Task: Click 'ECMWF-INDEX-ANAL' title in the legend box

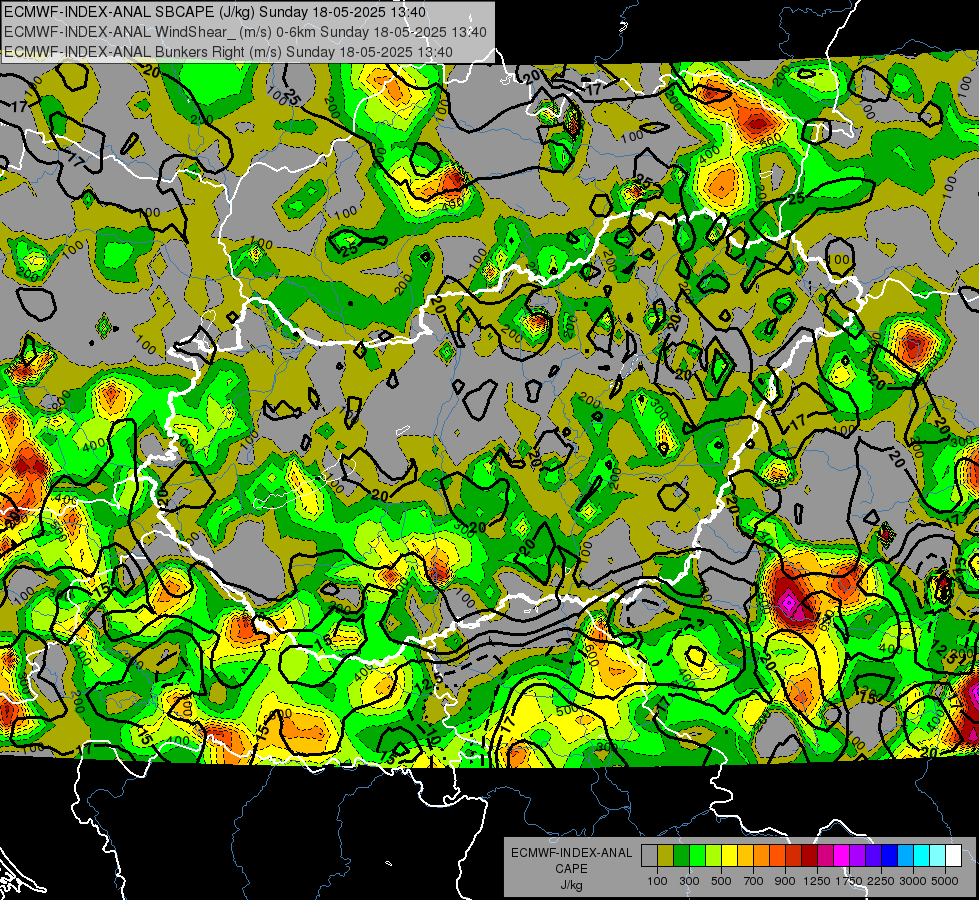Action: [572, 853]
